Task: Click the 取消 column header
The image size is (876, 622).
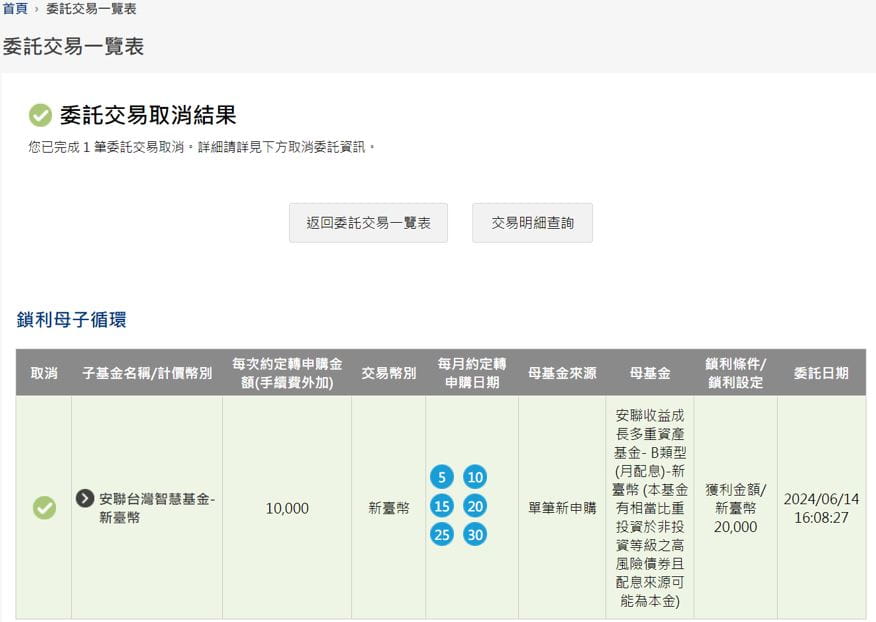Action: (x=44, y=373)
